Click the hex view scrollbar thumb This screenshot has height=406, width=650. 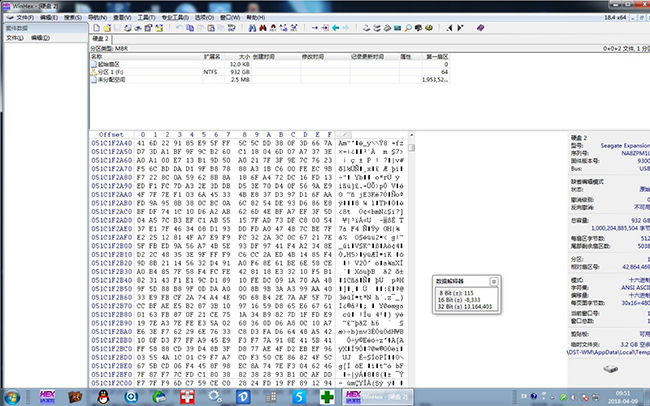(x=411, y=148)
